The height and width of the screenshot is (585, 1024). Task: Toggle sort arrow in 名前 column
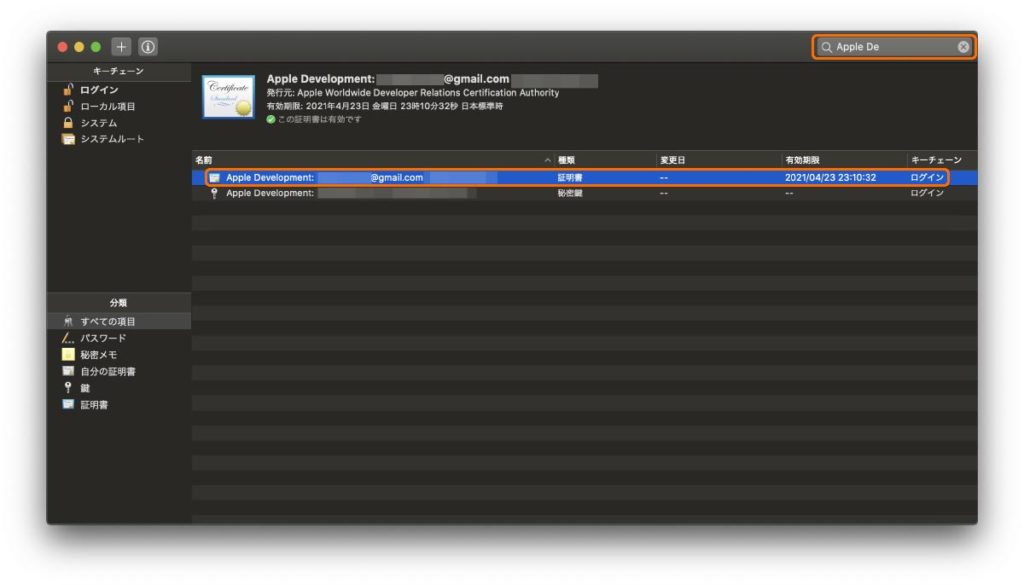point(547,160)
